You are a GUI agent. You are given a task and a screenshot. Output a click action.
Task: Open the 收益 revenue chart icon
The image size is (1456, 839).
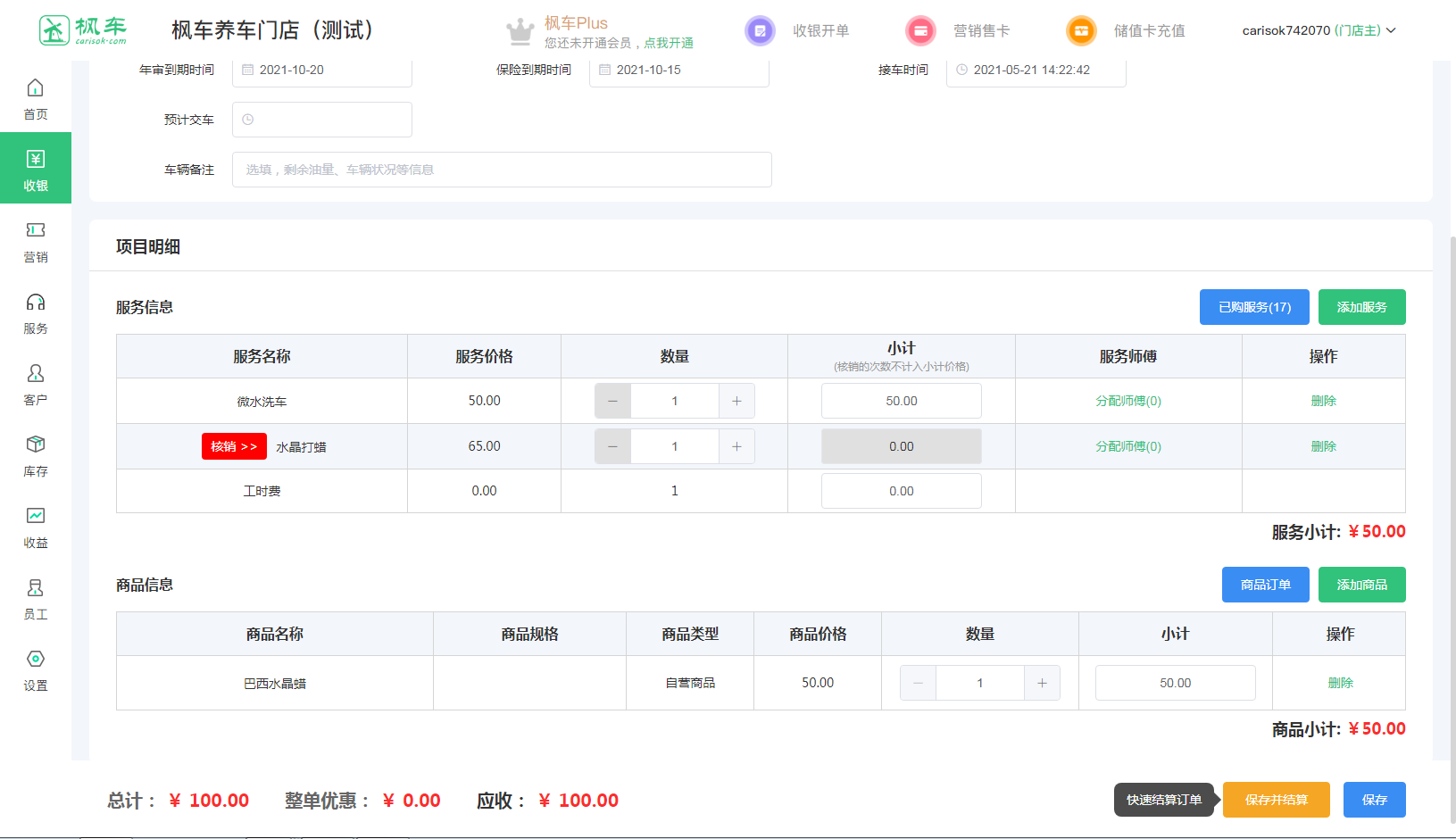(35, 517)
